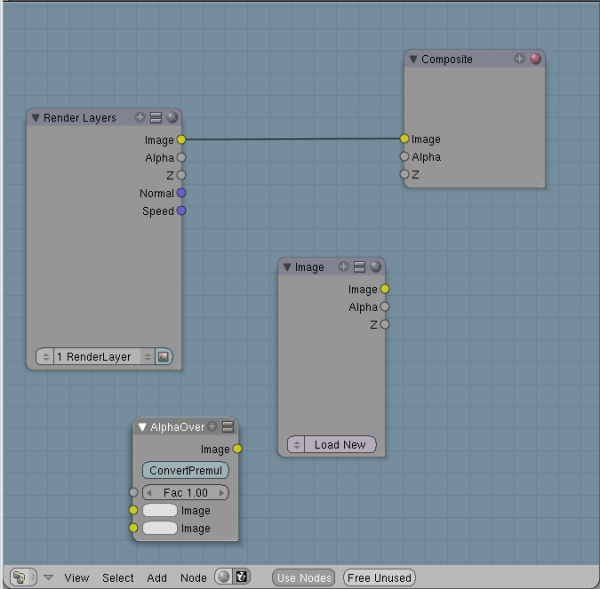Click the plus icon on Render Layers header
This screenshot has width=600, height=589.
click(140, 117)
